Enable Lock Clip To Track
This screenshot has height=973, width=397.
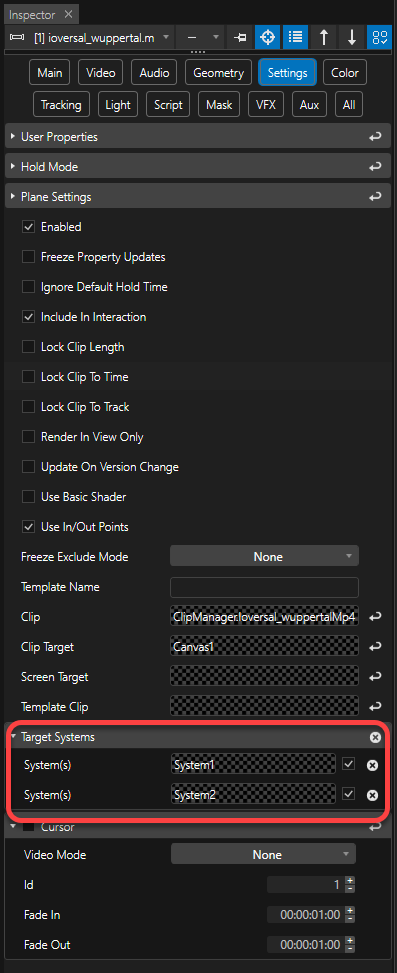click(x=29, y=406)
